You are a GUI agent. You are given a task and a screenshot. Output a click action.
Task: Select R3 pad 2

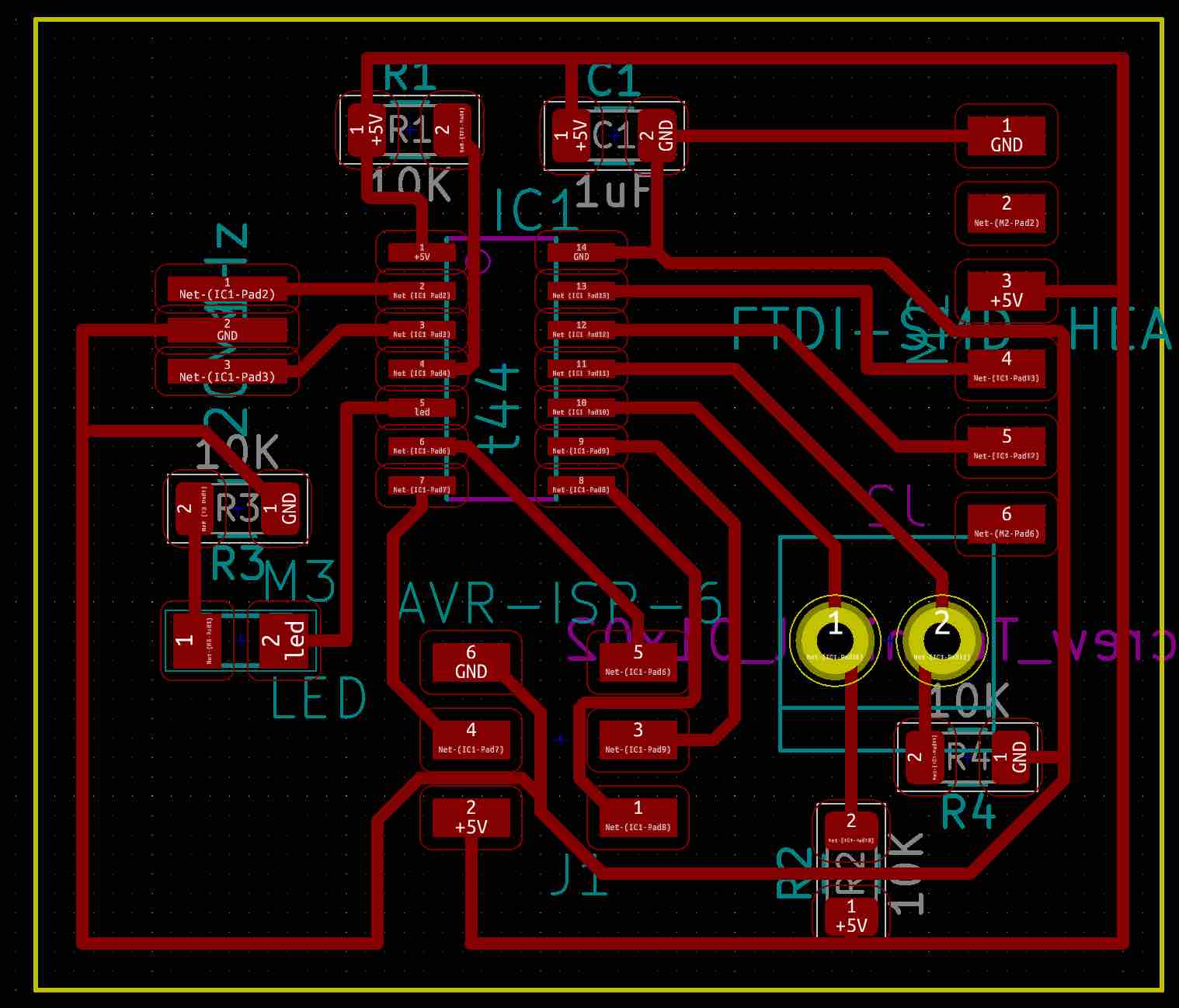click(194, 509)
